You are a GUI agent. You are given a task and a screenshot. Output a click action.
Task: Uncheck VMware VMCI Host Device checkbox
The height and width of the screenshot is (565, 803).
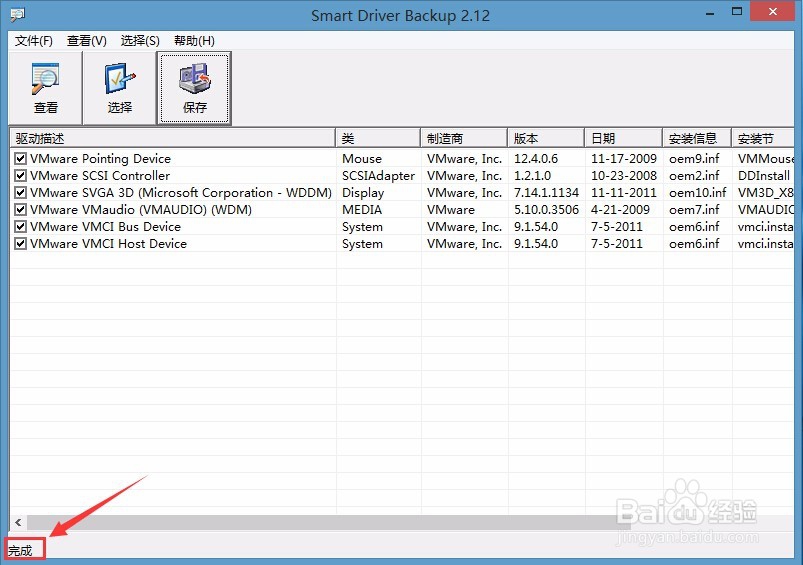[x=20, y=243]
